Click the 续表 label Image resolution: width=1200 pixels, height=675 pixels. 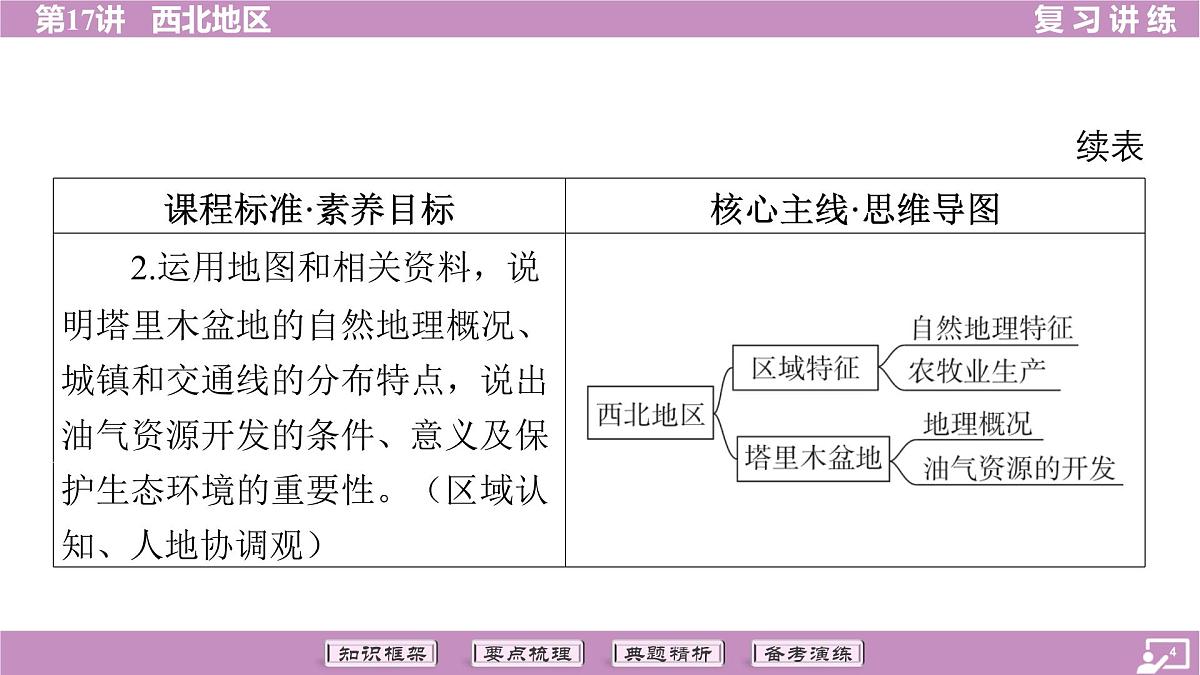click(1109, 147)
